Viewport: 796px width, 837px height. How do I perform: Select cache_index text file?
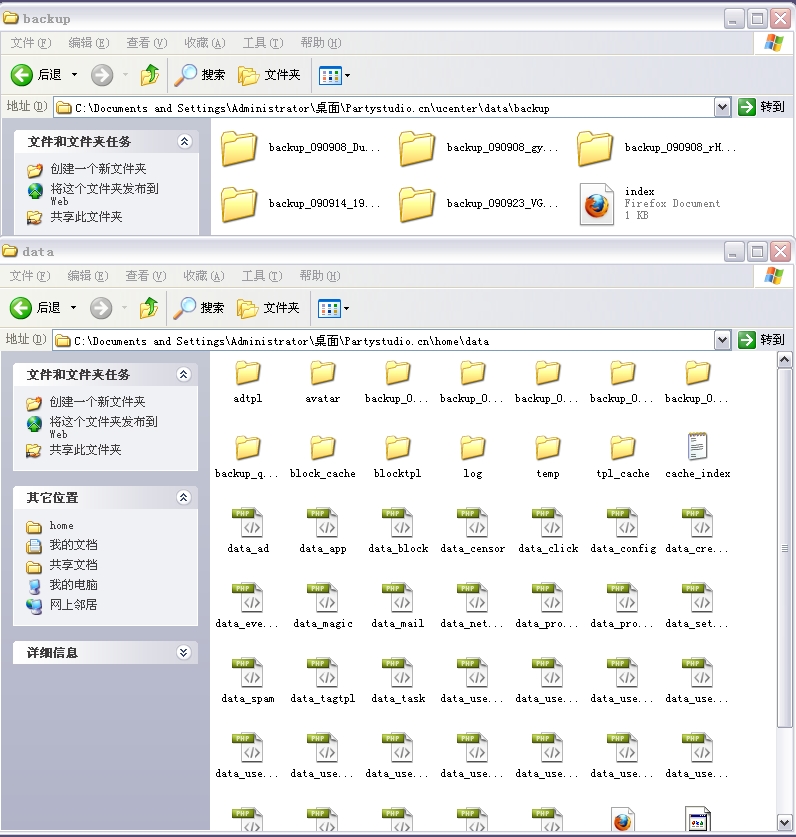click(x=698, y=455)
